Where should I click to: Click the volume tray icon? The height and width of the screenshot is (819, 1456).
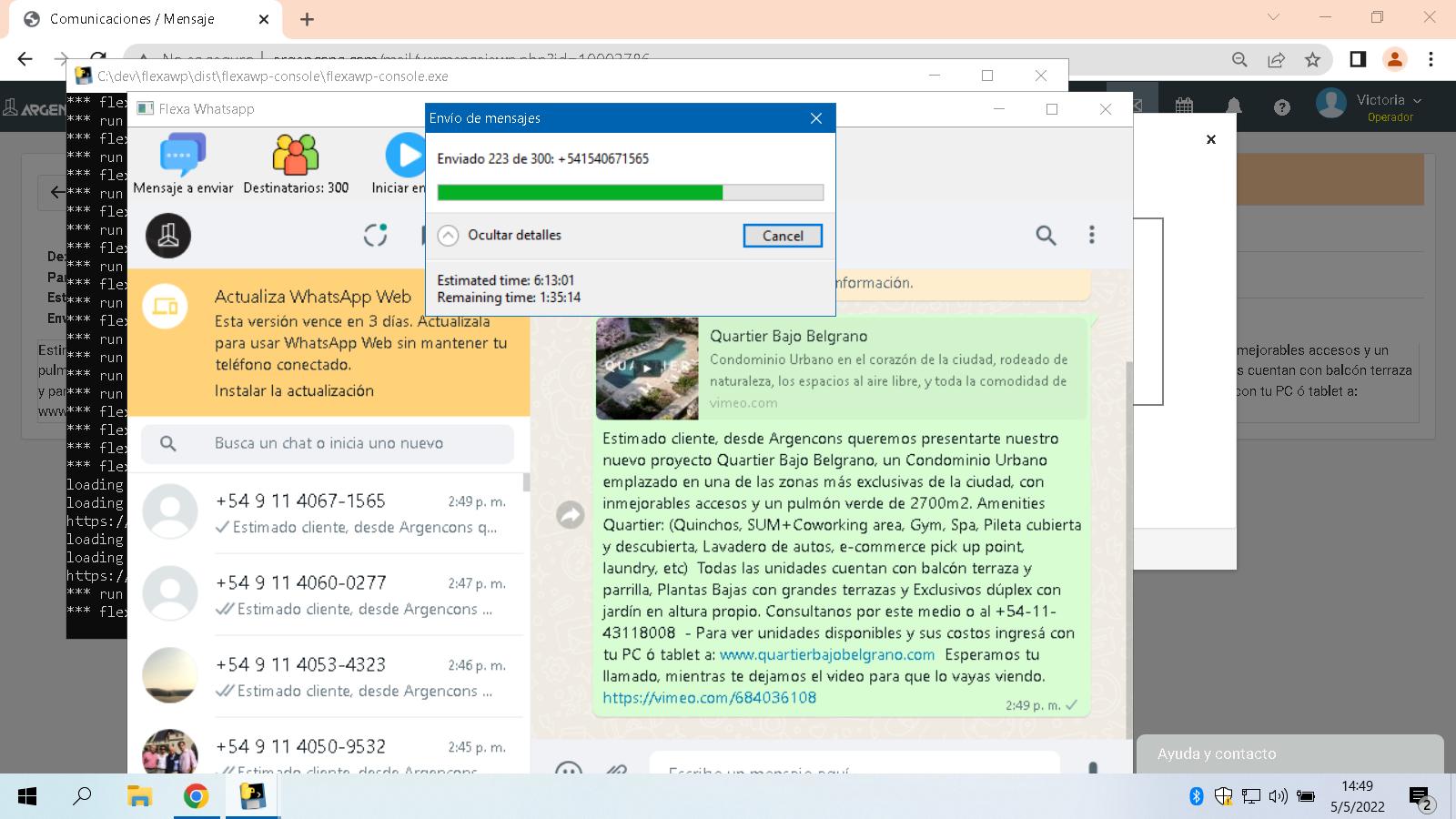[x=1278, y=797]
